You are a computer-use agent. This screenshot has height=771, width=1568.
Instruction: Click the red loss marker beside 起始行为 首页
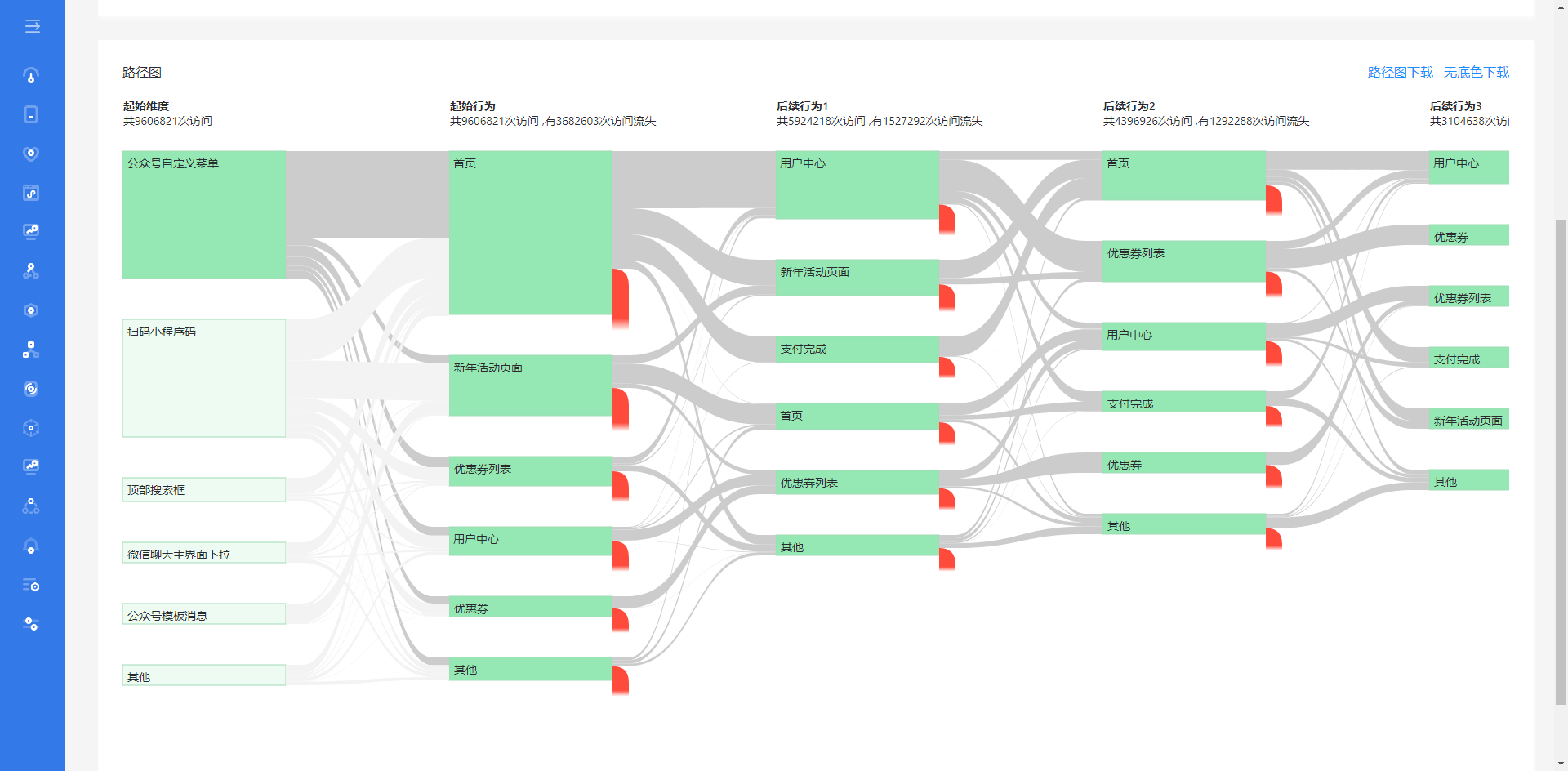621,296
